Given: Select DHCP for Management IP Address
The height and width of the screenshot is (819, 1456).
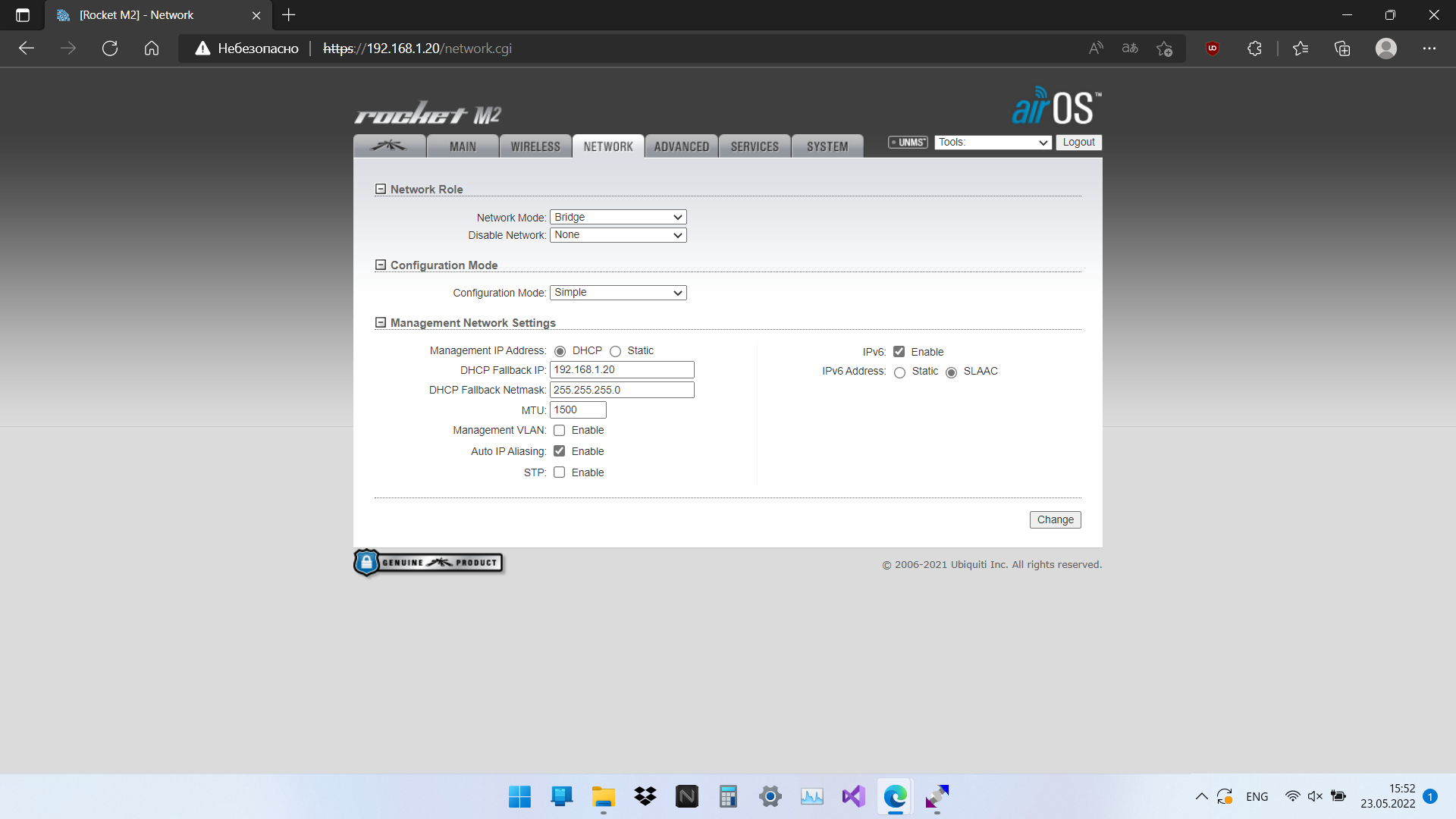Looking at the screenshot, I should (560, 351).
